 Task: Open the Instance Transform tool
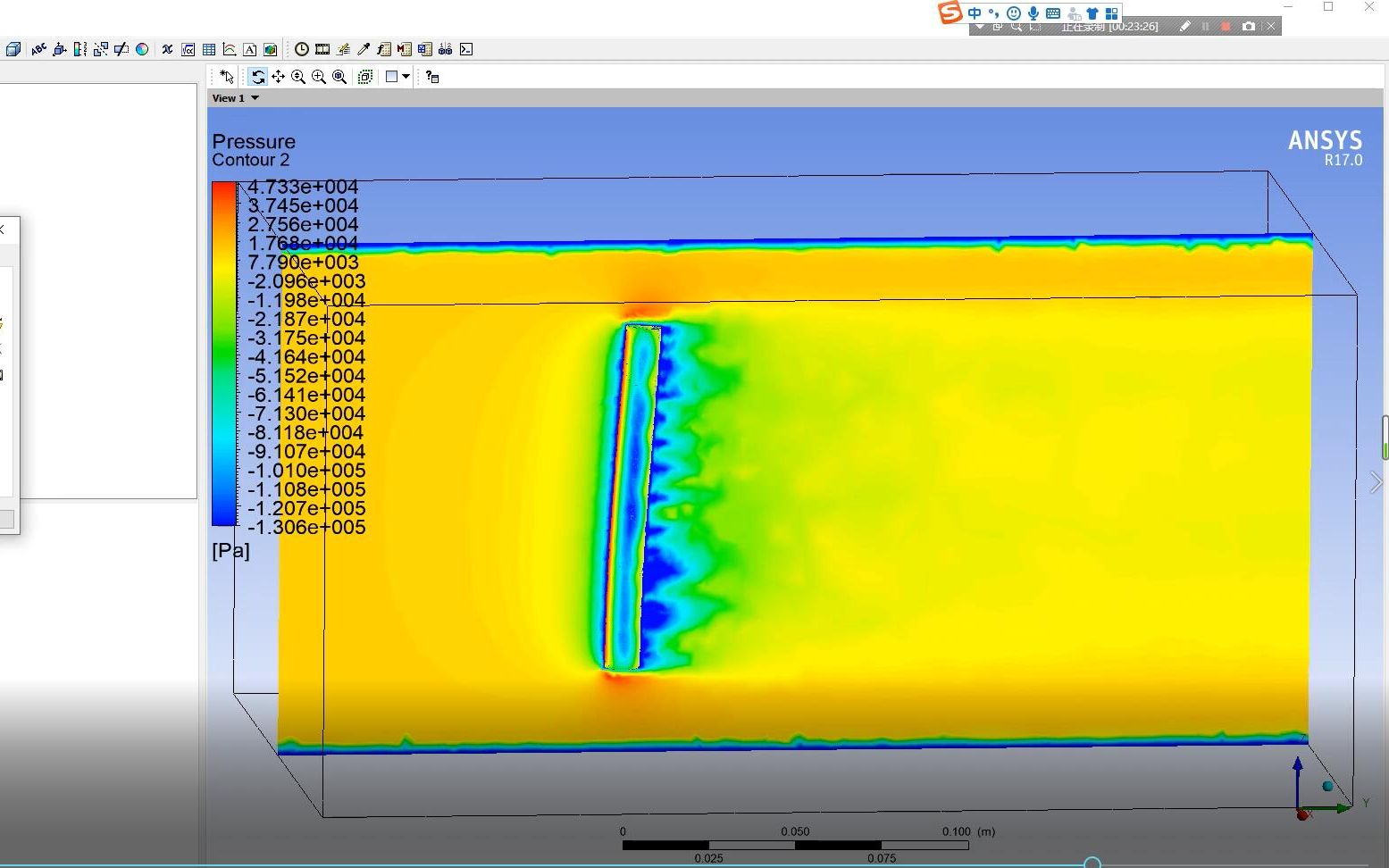tap(101, 49)
